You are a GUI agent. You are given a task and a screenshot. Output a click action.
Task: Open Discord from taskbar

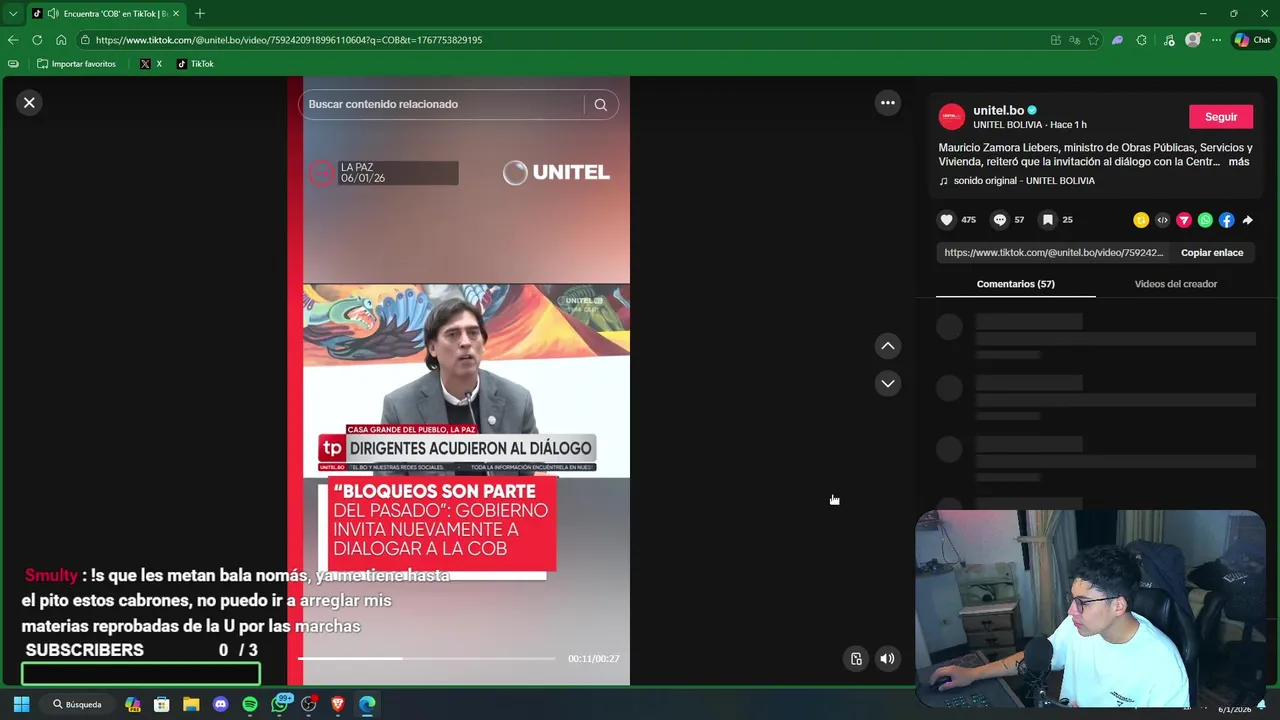pyautogui.click(x=221, y=704)
